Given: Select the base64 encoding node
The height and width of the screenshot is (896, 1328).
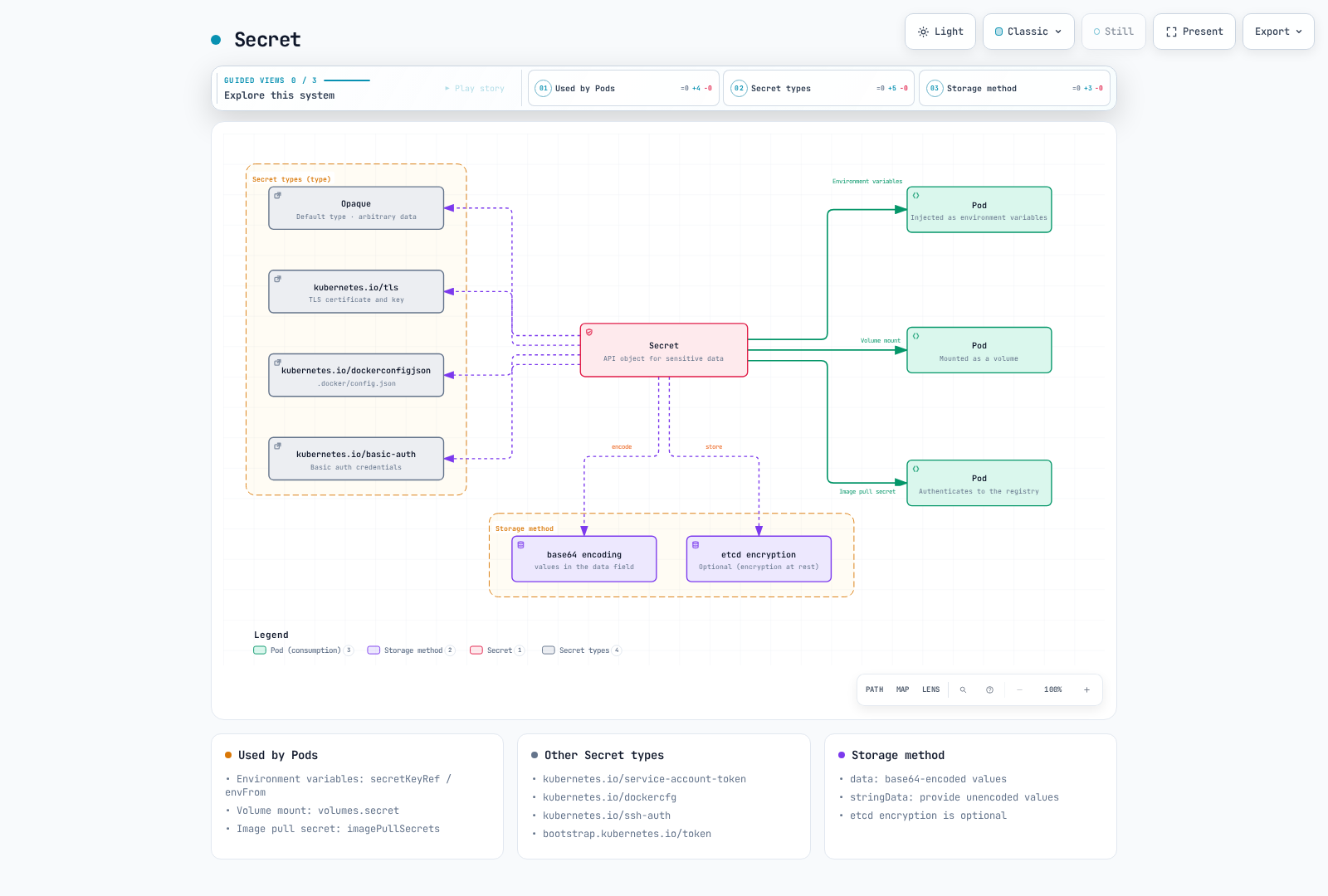Looking at the screenshot, I should 584,559.
